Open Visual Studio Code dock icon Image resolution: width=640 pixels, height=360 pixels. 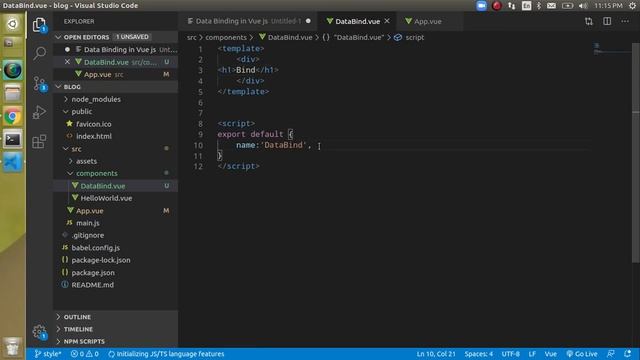[x=12, y=162]
